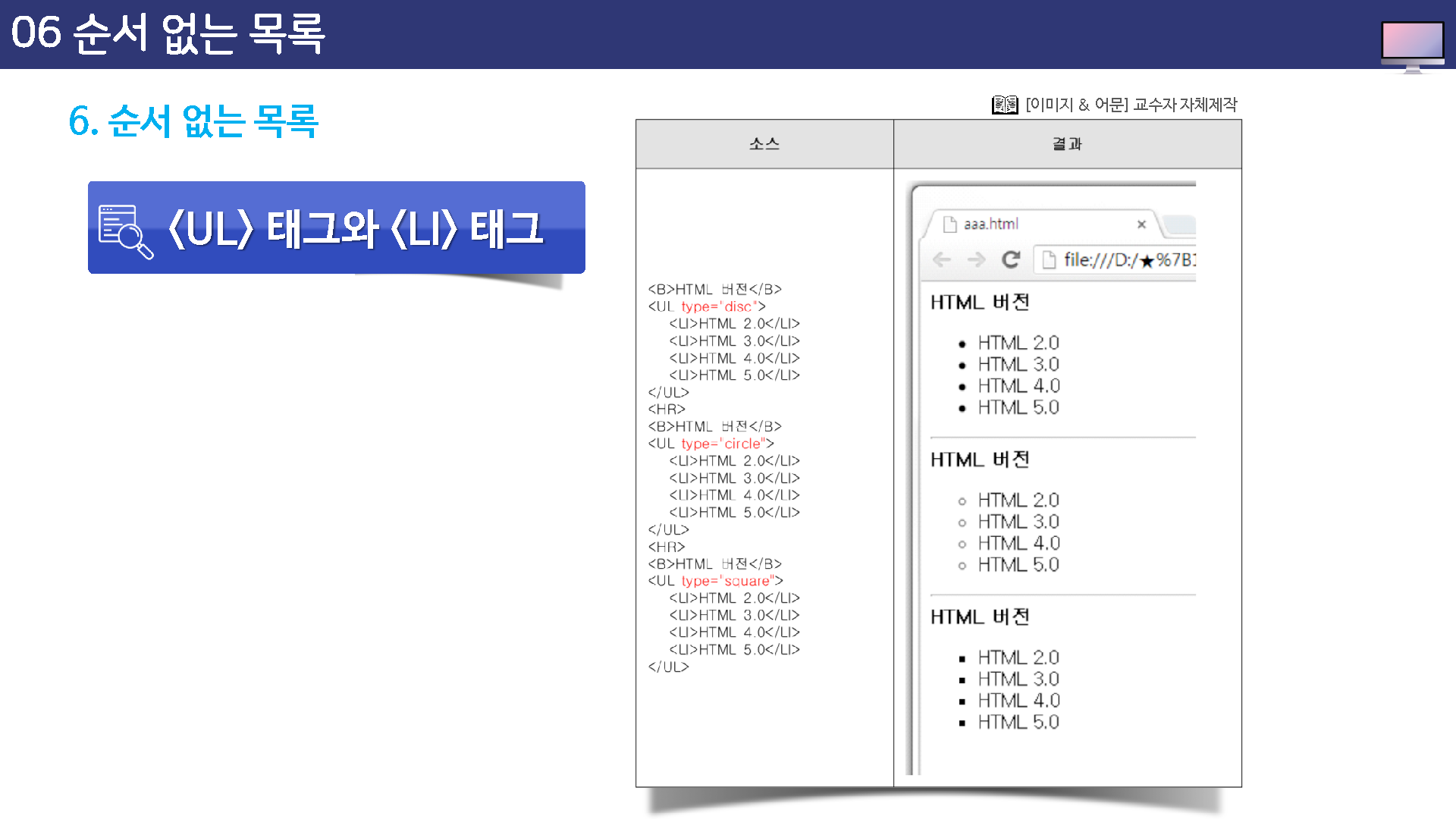Click the page icon in the address bar

(1050, 260)
